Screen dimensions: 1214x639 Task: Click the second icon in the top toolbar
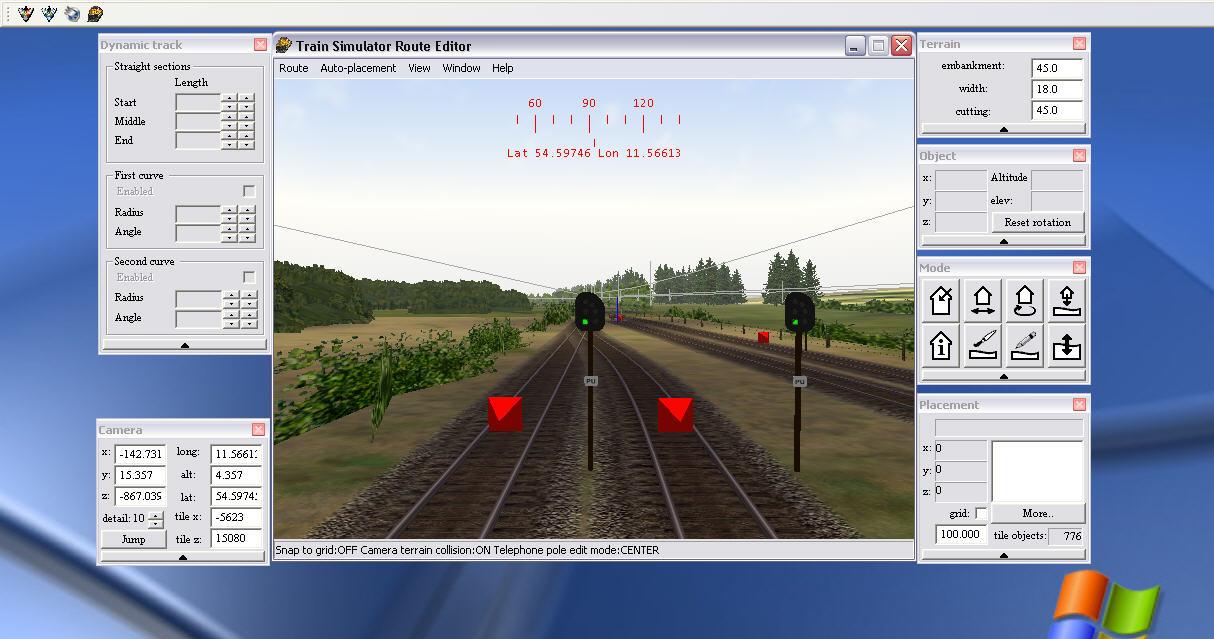pos(49,13)
